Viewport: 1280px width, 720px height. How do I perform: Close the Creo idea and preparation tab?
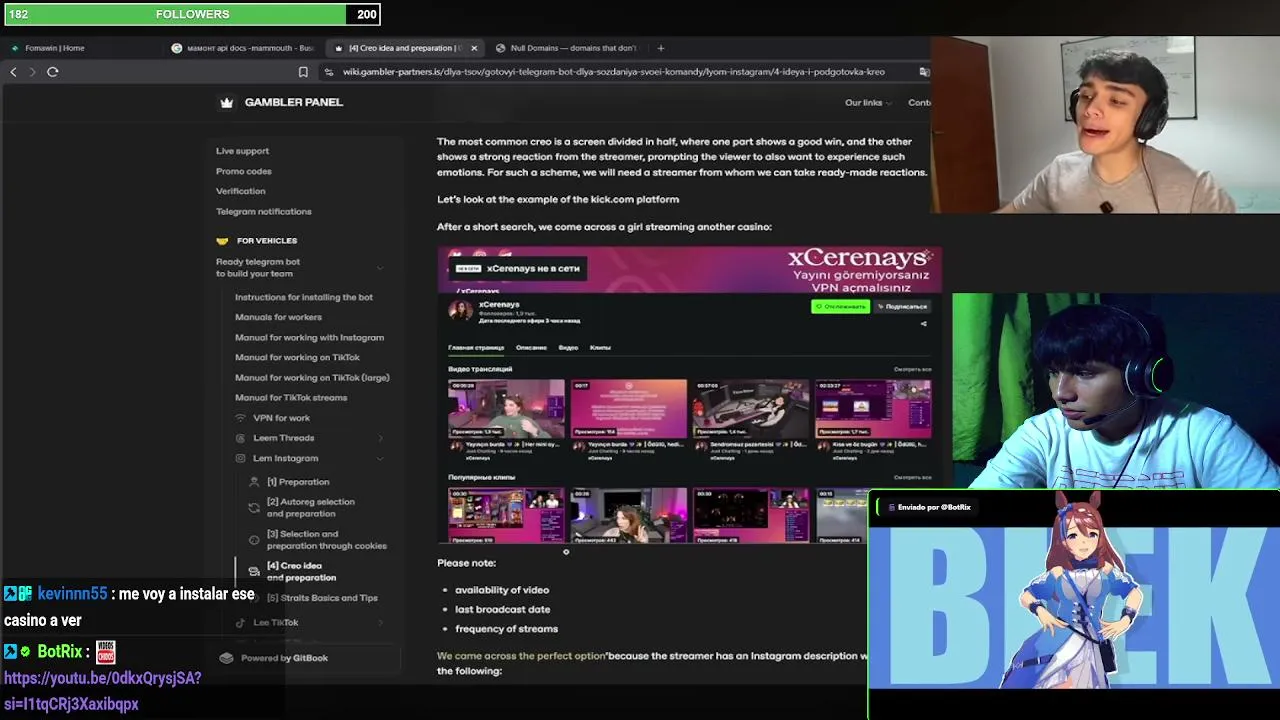tap(474, 48)
